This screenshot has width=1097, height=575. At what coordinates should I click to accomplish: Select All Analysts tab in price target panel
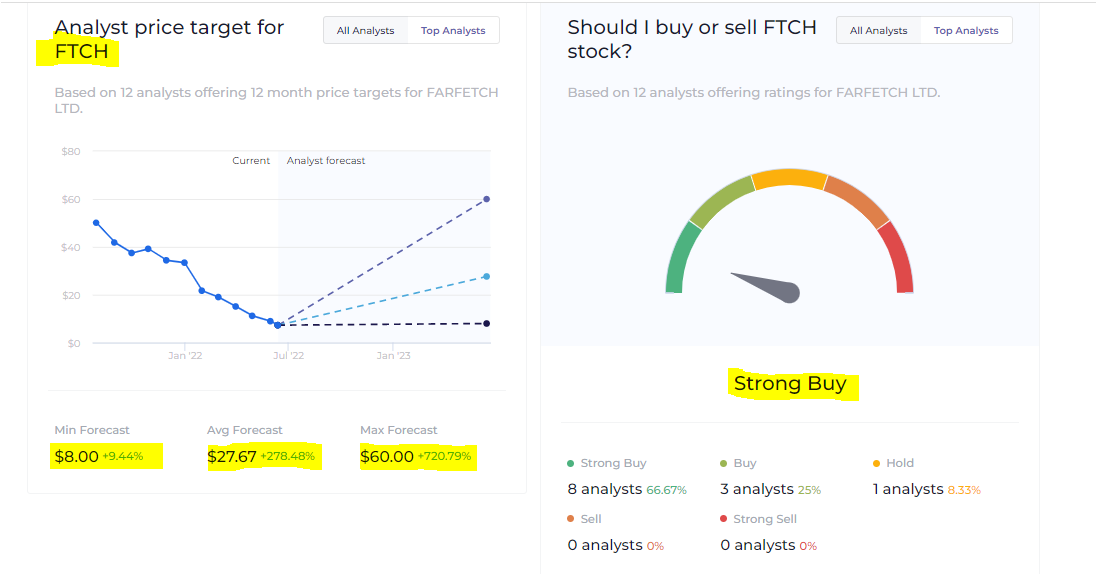(365, 31)
